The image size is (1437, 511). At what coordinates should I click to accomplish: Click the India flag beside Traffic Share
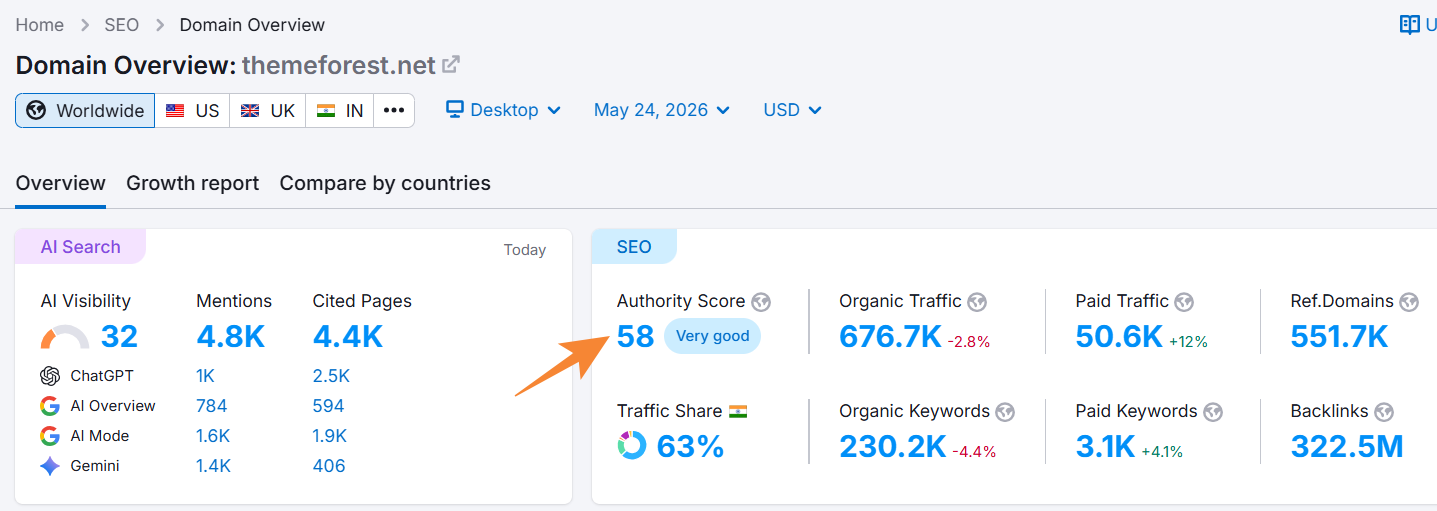(738, 411)
